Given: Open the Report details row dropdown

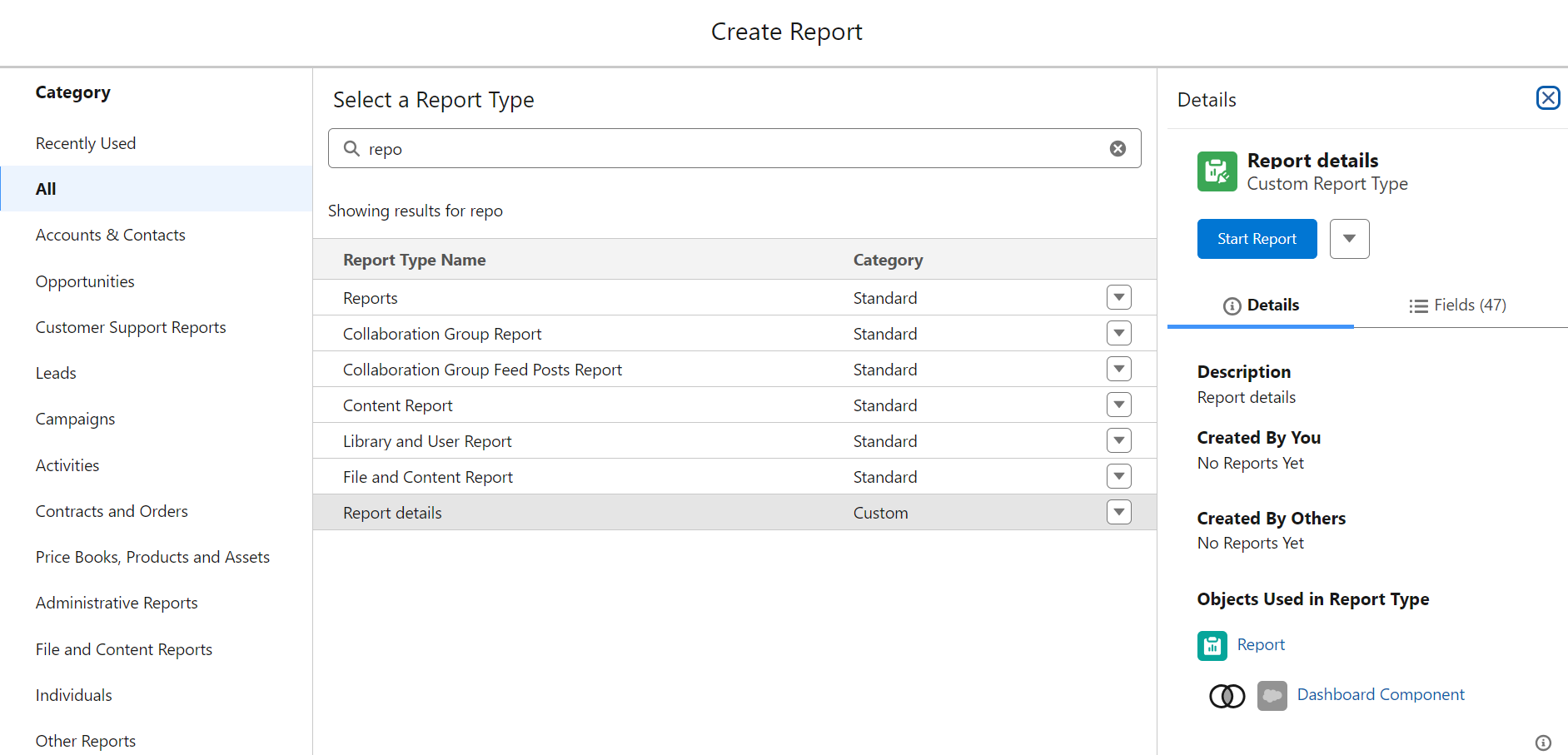Looking at the screenshot, I should click(x=1118, y=512).
